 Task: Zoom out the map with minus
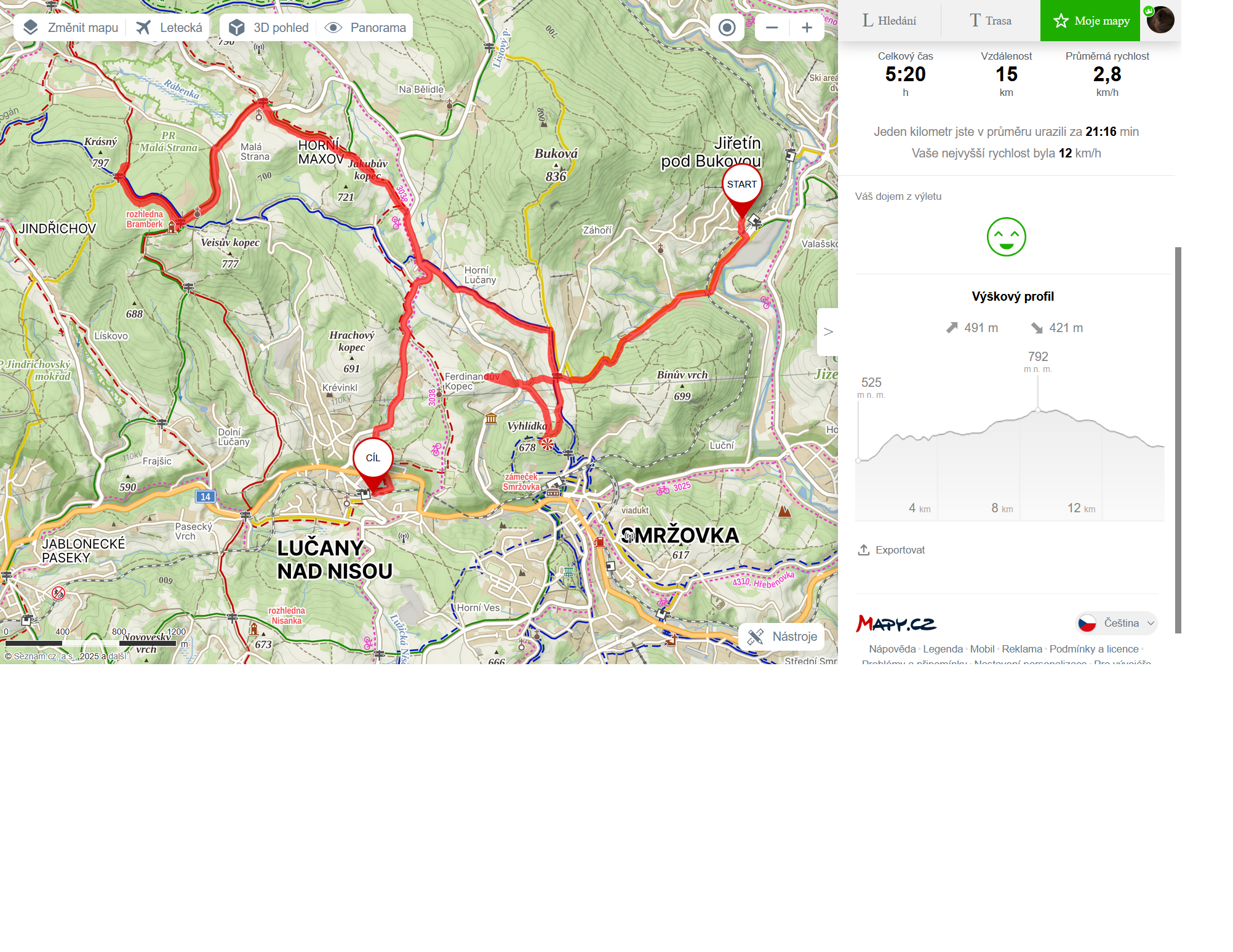772,28
